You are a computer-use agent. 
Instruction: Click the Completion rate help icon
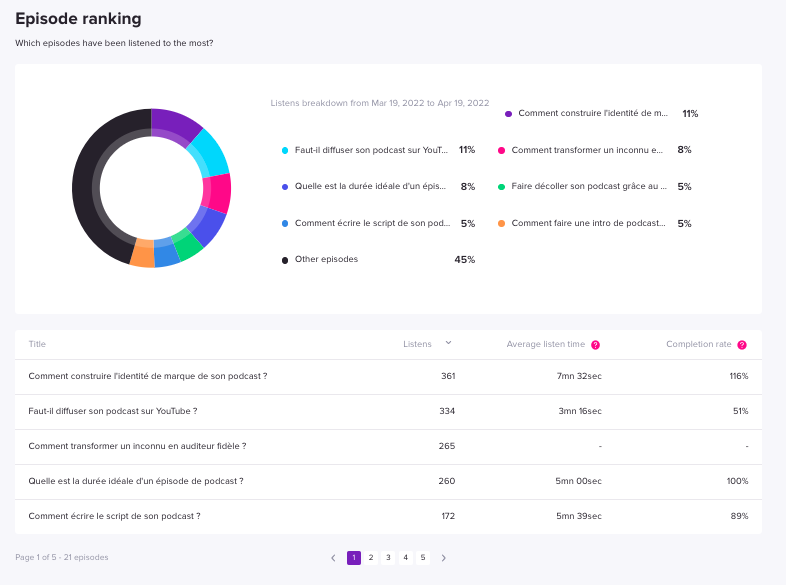tap(742, 345)
